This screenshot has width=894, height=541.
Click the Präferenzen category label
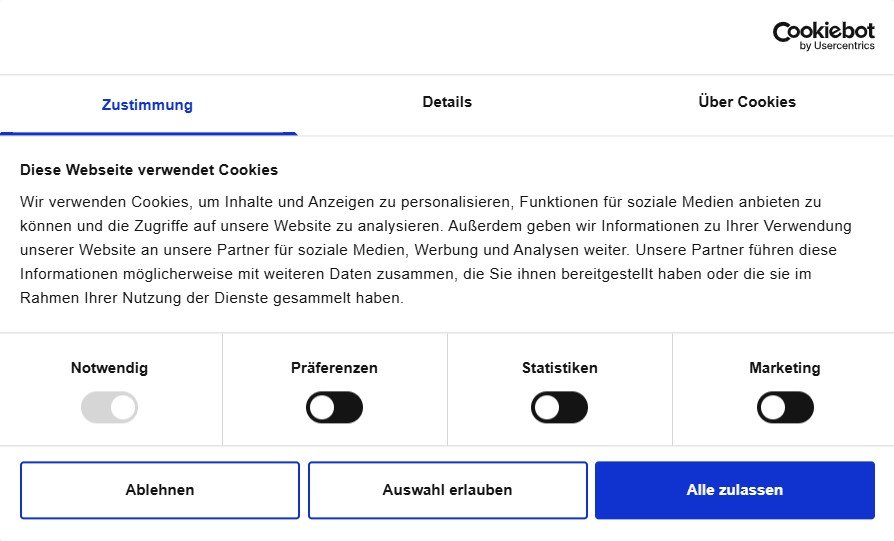[x=334, y=368]
